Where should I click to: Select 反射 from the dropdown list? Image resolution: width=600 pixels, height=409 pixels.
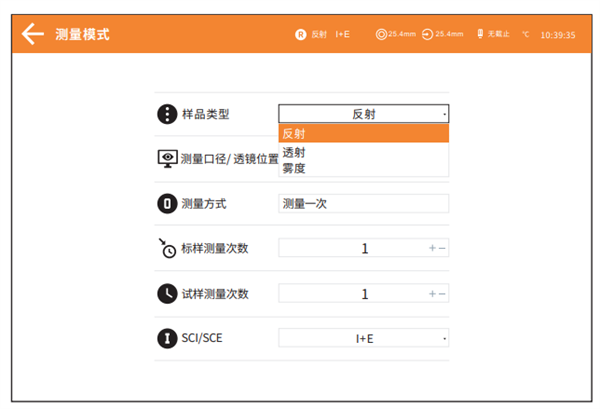[x=363, y=134]
